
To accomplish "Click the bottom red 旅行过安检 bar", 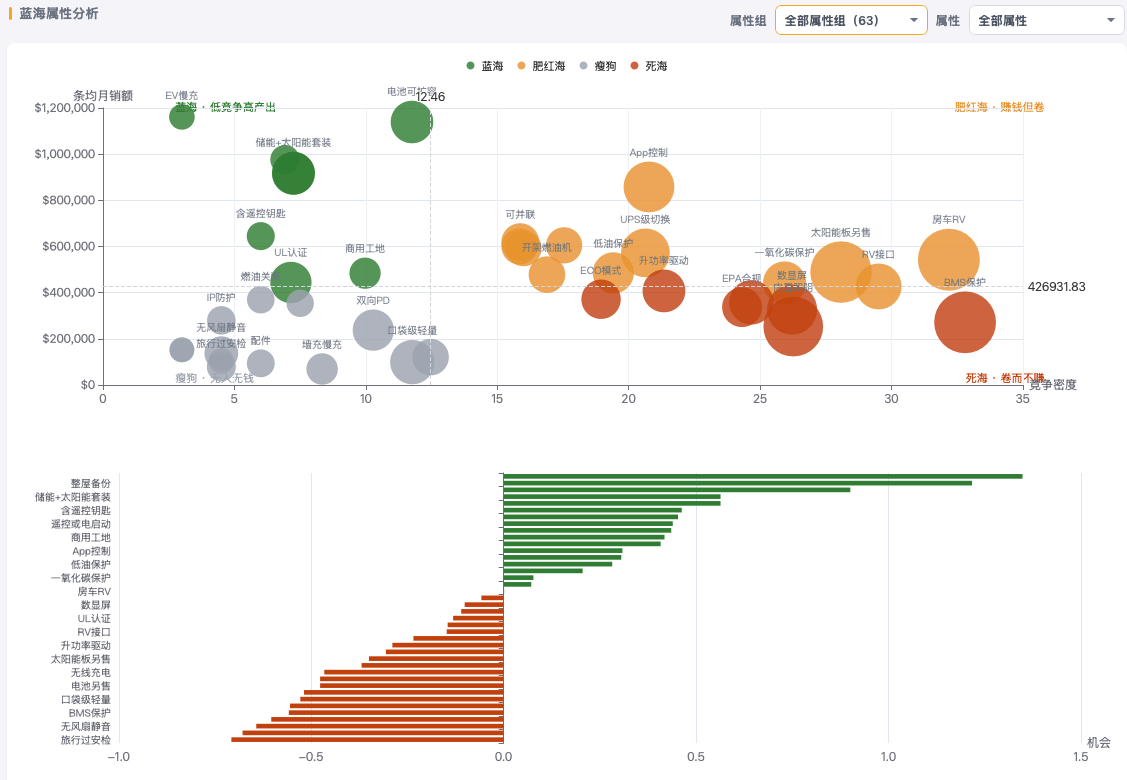I will [x=367, y=739].
